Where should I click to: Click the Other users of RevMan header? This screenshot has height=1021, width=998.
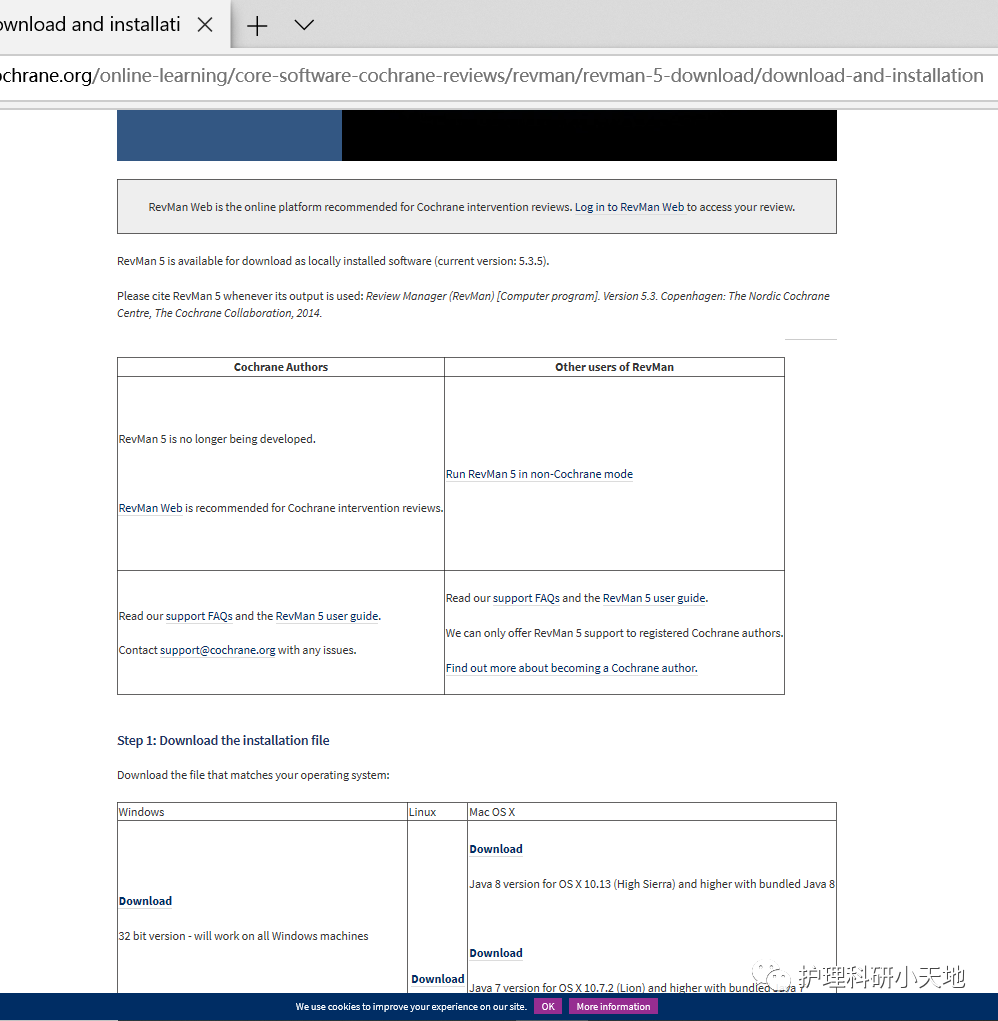(x=614, y=367)
